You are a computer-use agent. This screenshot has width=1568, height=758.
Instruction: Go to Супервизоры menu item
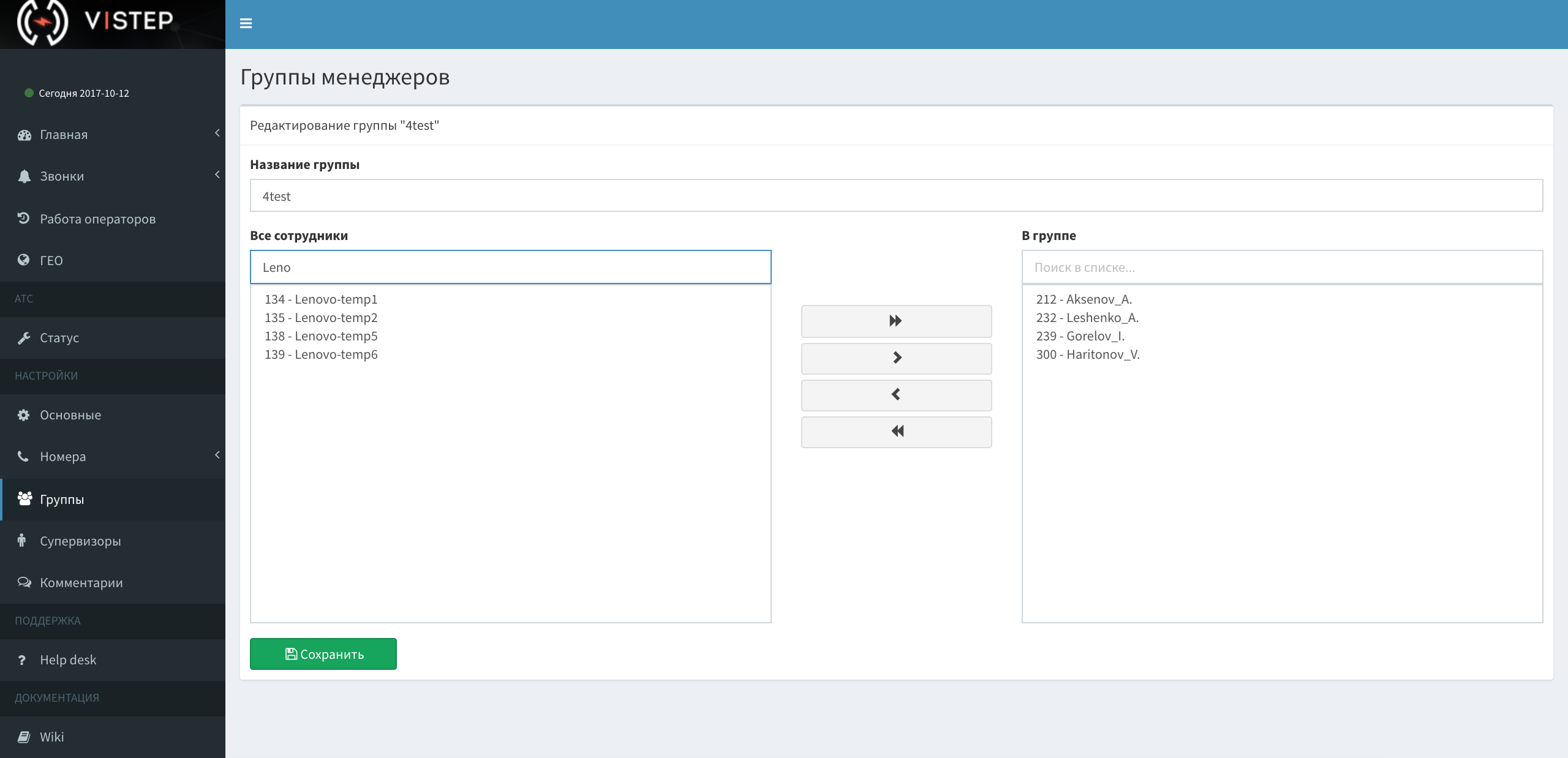click(80, 541)
